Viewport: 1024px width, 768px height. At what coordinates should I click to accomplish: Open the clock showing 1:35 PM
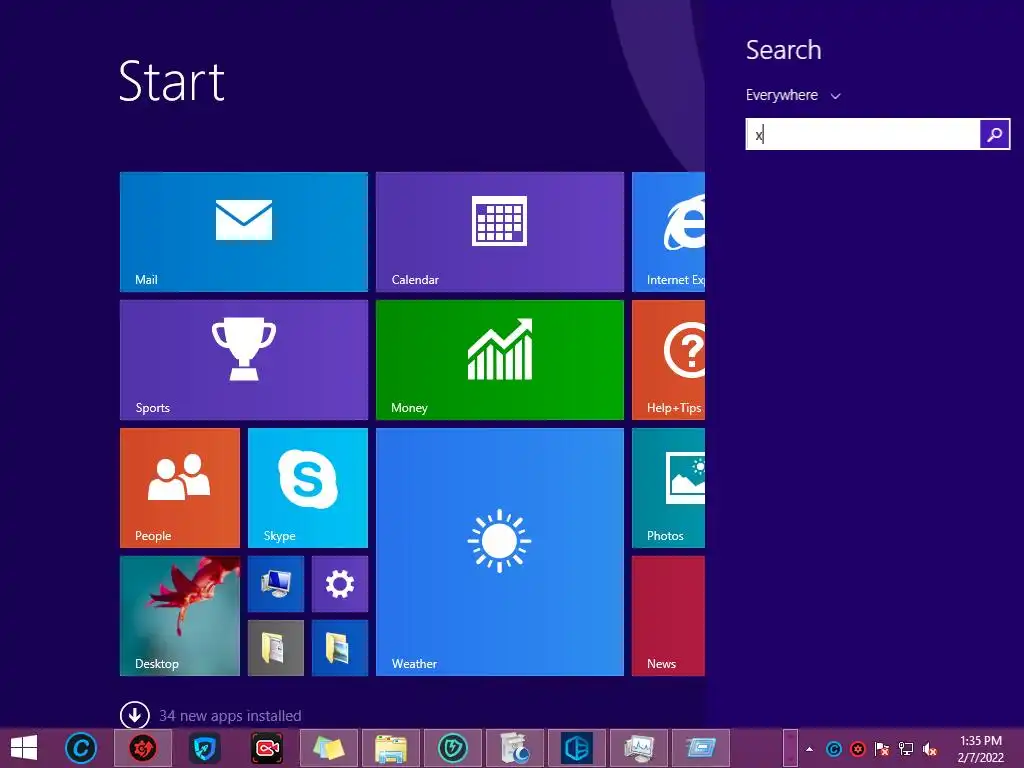coord(980,749)
